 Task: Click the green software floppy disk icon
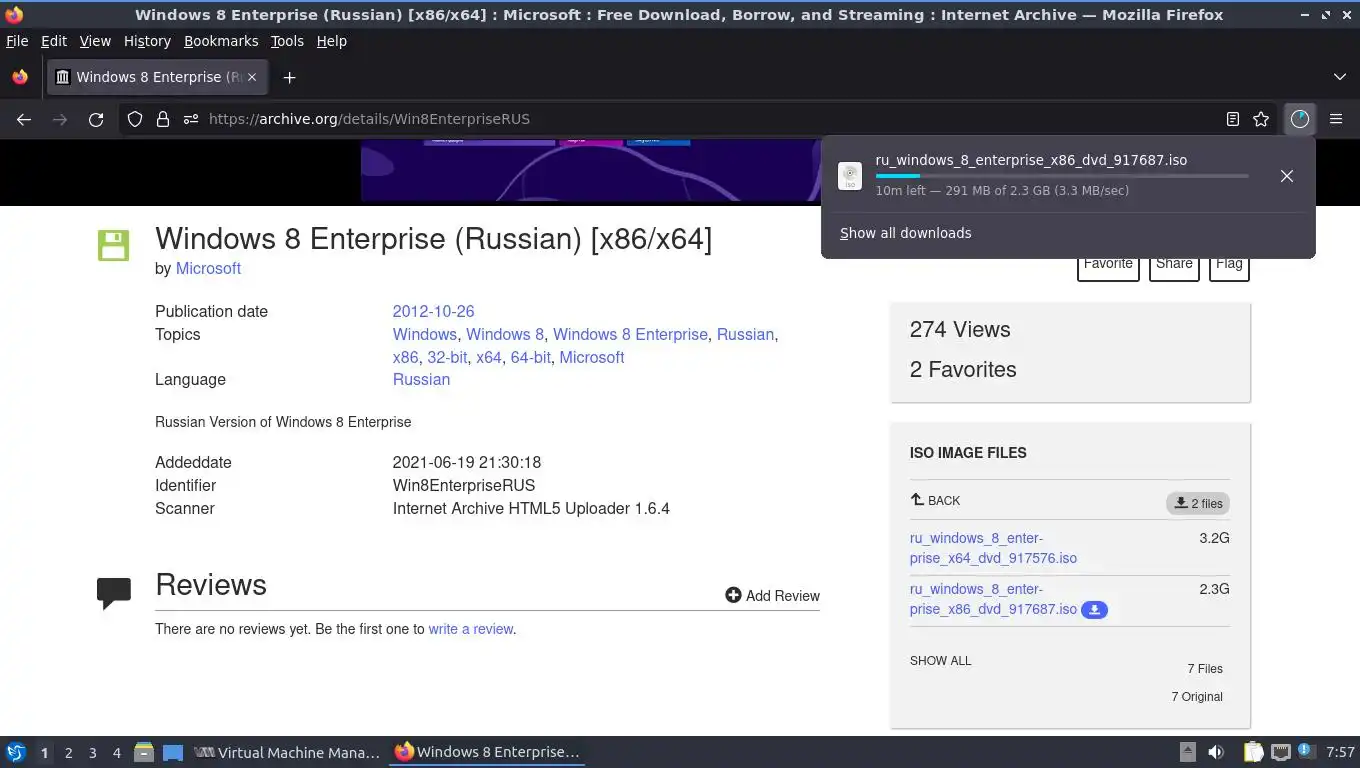click(x=113, y=245)
